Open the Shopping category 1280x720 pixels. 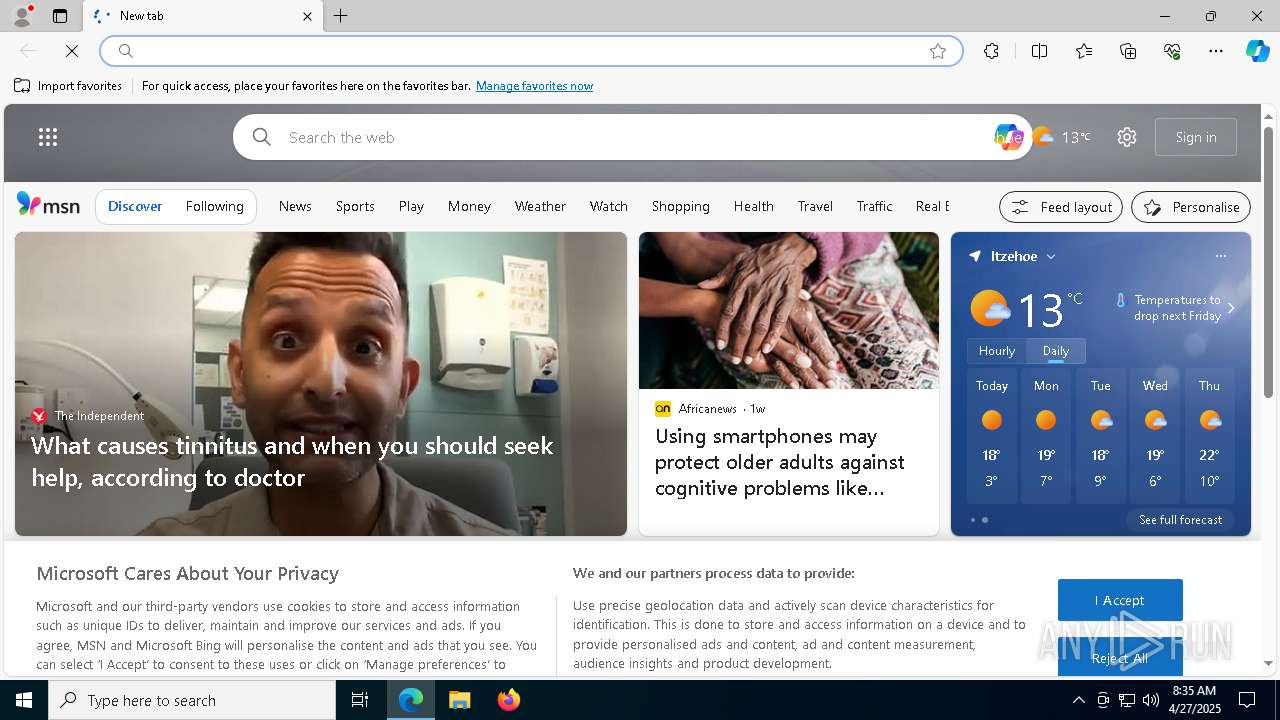pos(681,206)
